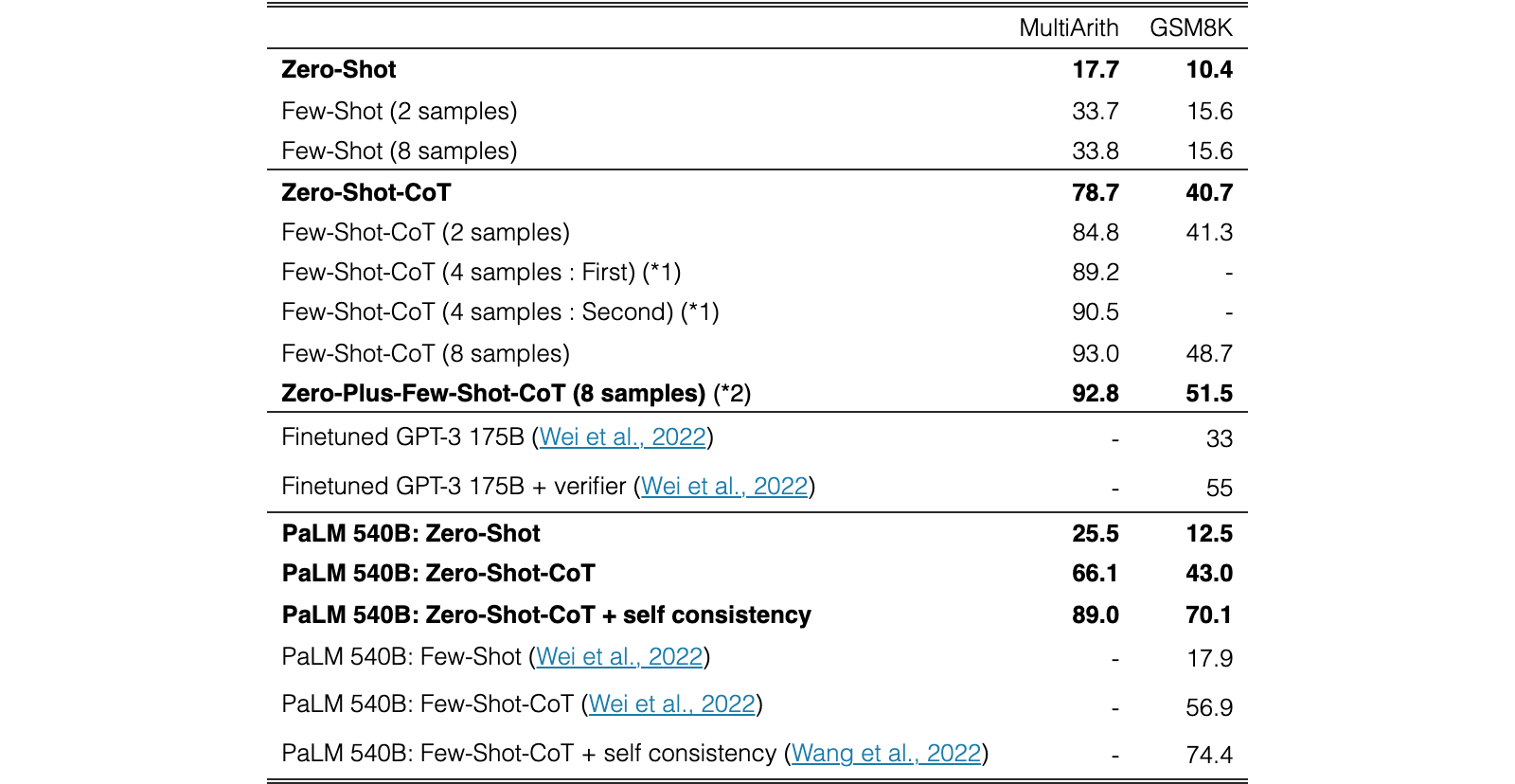1515x784 pixels.
Task: Select the Few-Shot (2 samples) row label
Action: [x=400, y=112]
